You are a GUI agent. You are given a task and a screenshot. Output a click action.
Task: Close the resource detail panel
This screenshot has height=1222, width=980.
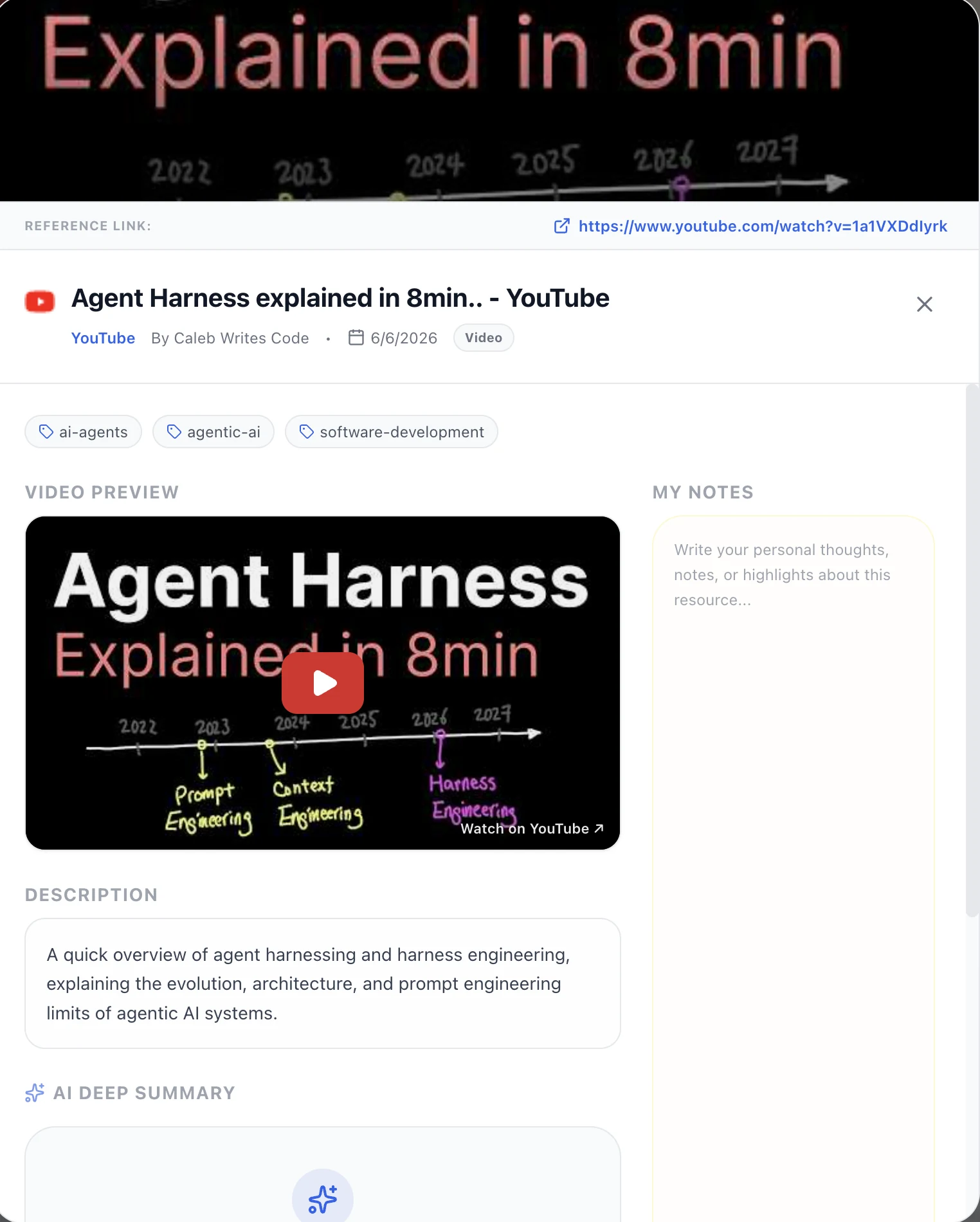[x=924, y=304]
